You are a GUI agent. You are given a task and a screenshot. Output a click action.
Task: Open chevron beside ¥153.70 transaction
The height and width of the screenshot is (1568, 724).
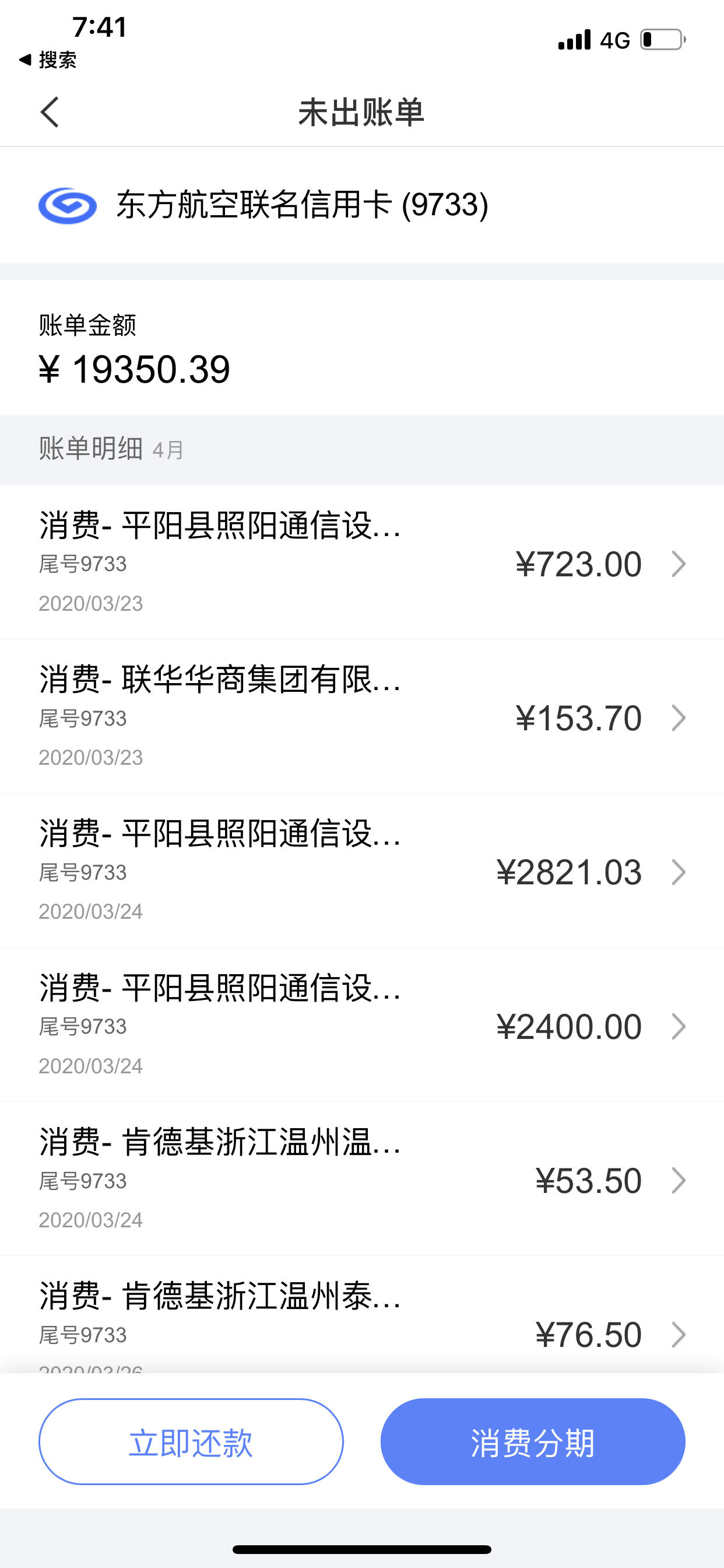click(679, 717)
